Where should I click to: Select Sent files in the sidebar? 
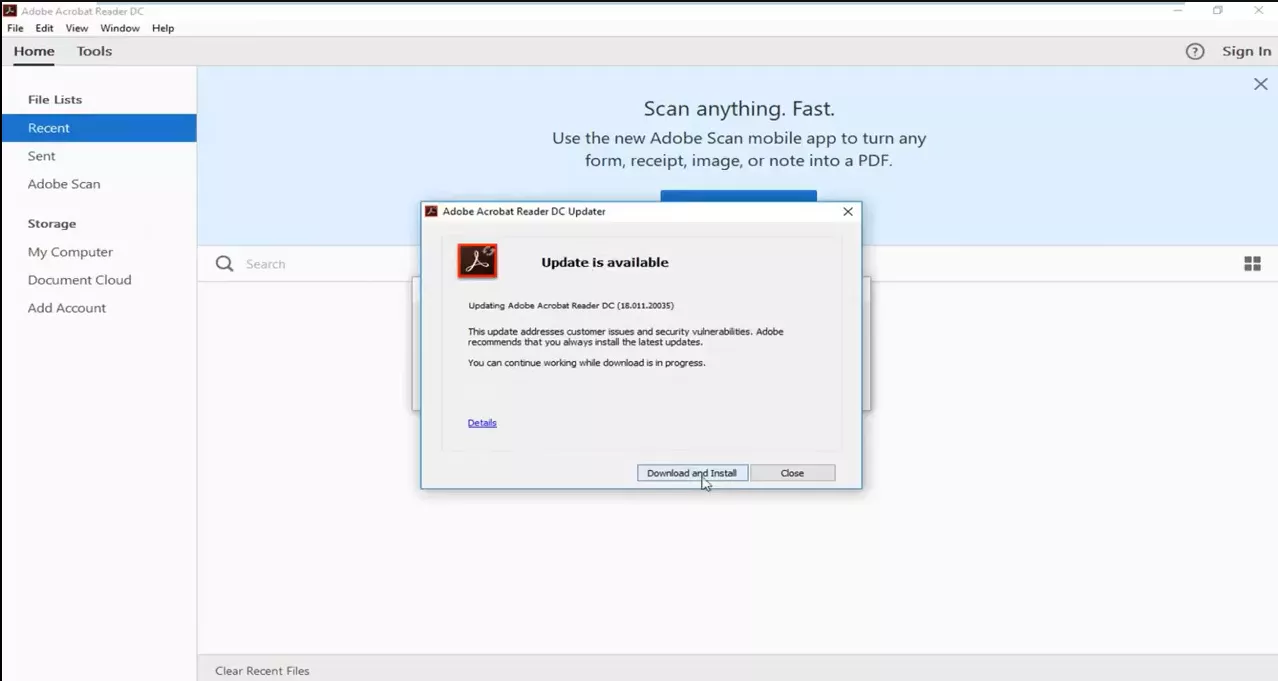(41, 156)
